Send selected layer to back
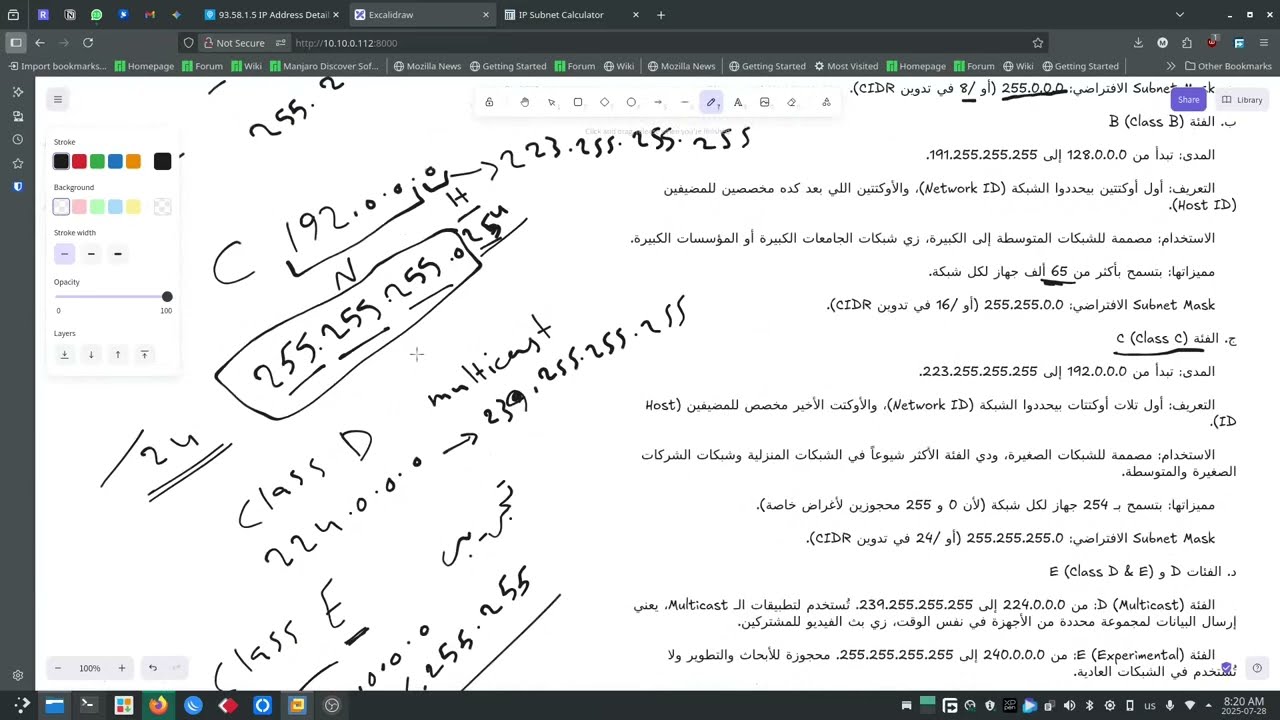1280x720 pixels. click(x=64, y=354)
